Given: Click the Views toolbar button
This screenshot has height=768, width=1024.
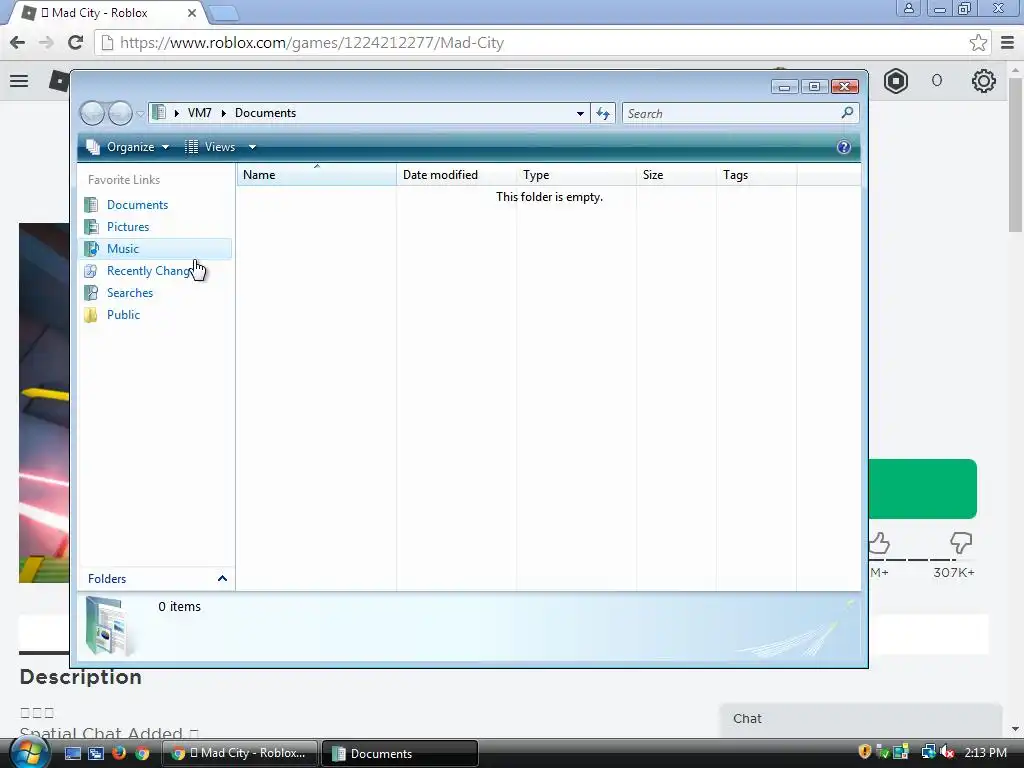Looking at the screenshot, I should [210, 147].
